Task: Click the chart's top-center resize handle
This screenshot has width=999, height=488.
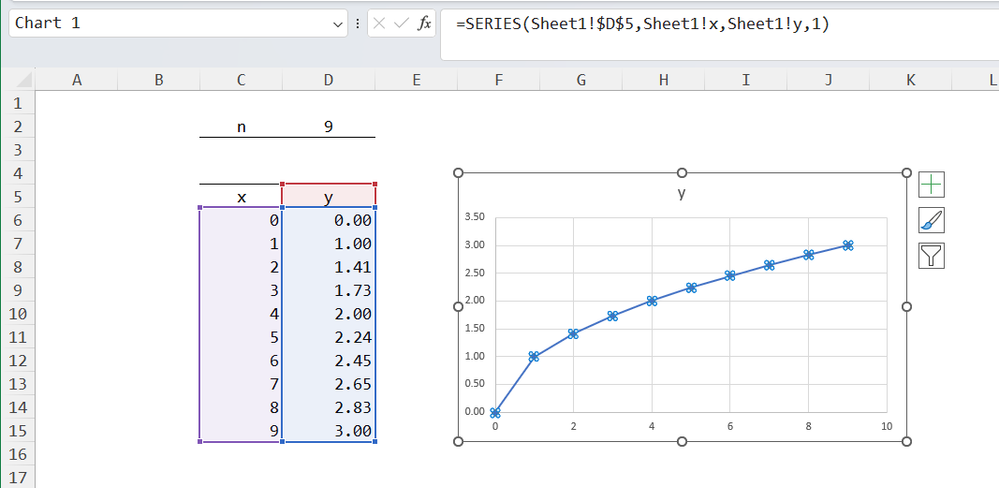Action: (682, 173)
